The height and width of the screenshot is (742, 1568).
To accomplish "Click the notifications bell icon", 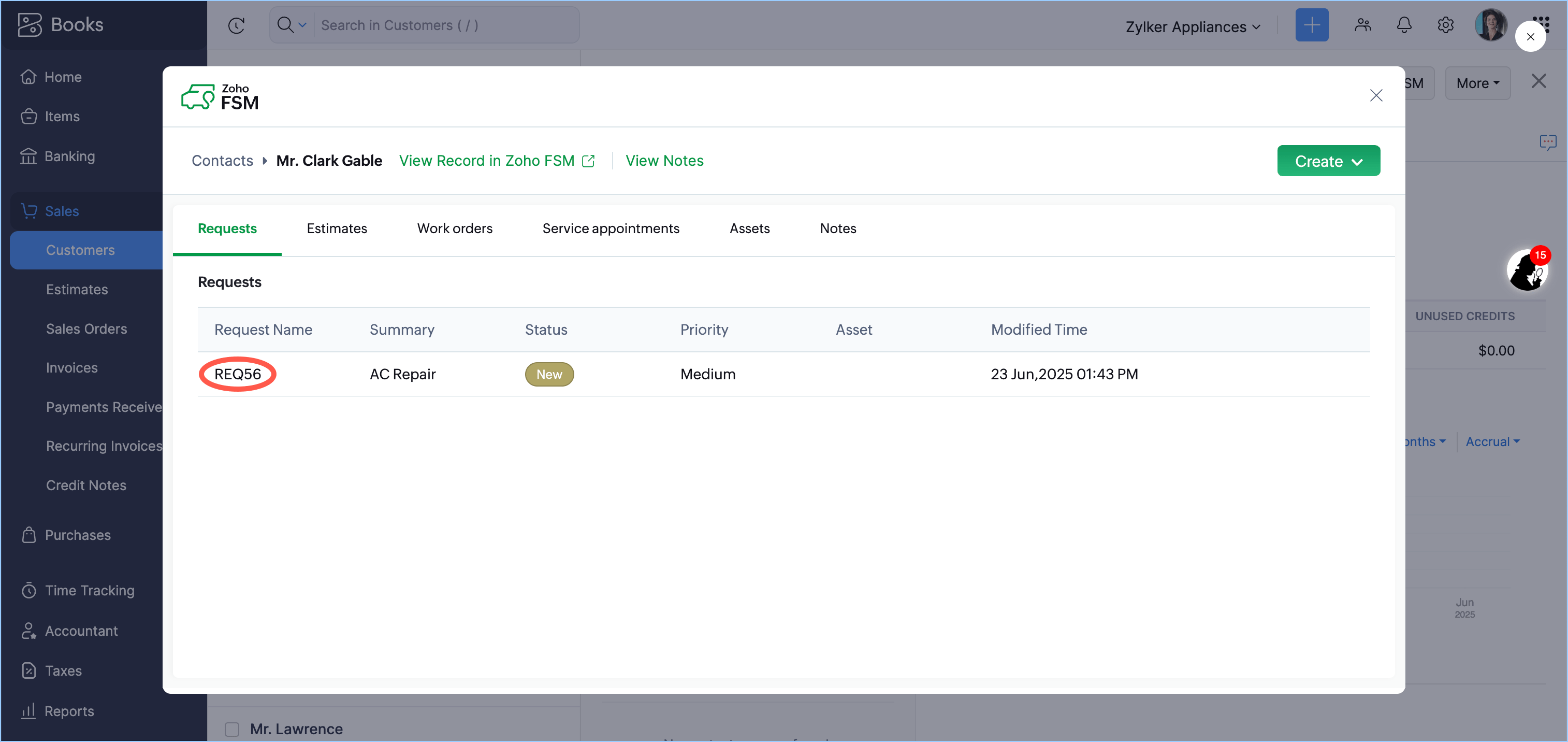I will pos(1404,25).
